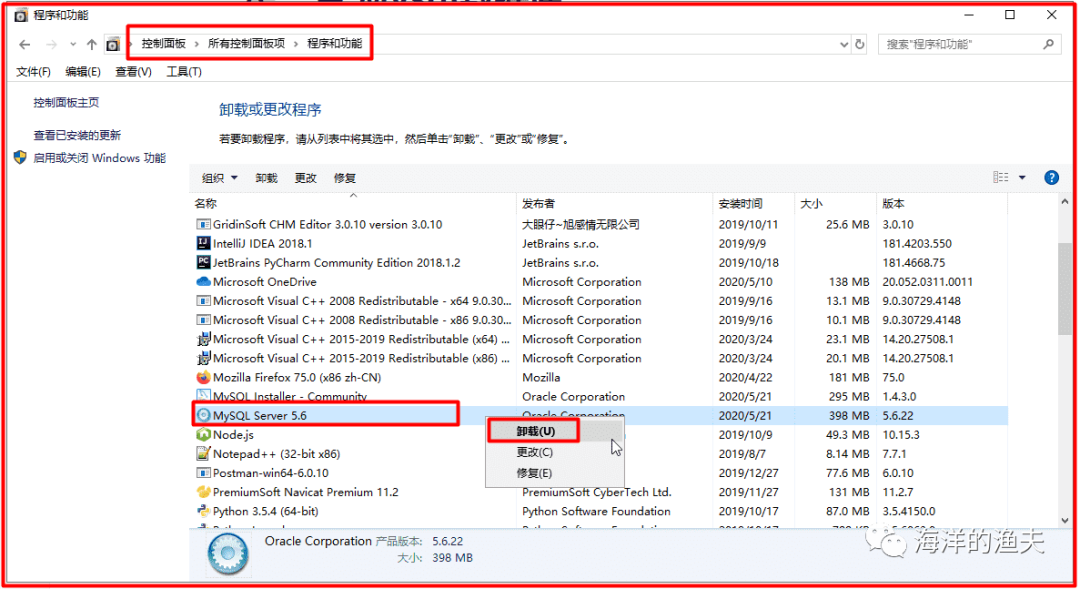The image size is (1080, 589).
Task: Open the blue Help icon
Action: [x=1051, y=178]
